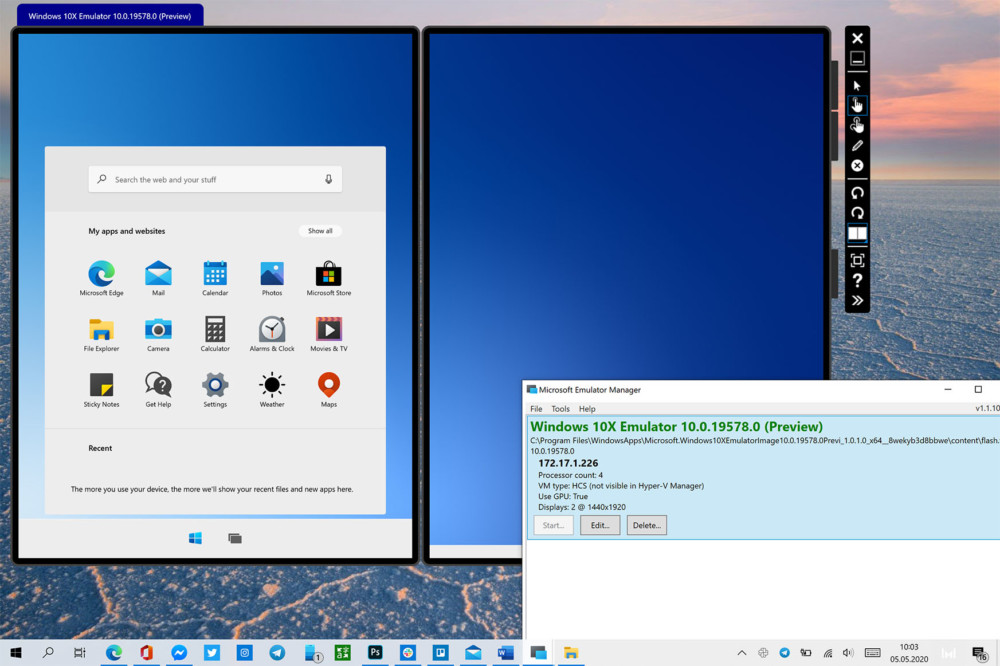Open File menu in Emulator Manager
Viewport: 1000px width, 666px height.
(536, 409)
